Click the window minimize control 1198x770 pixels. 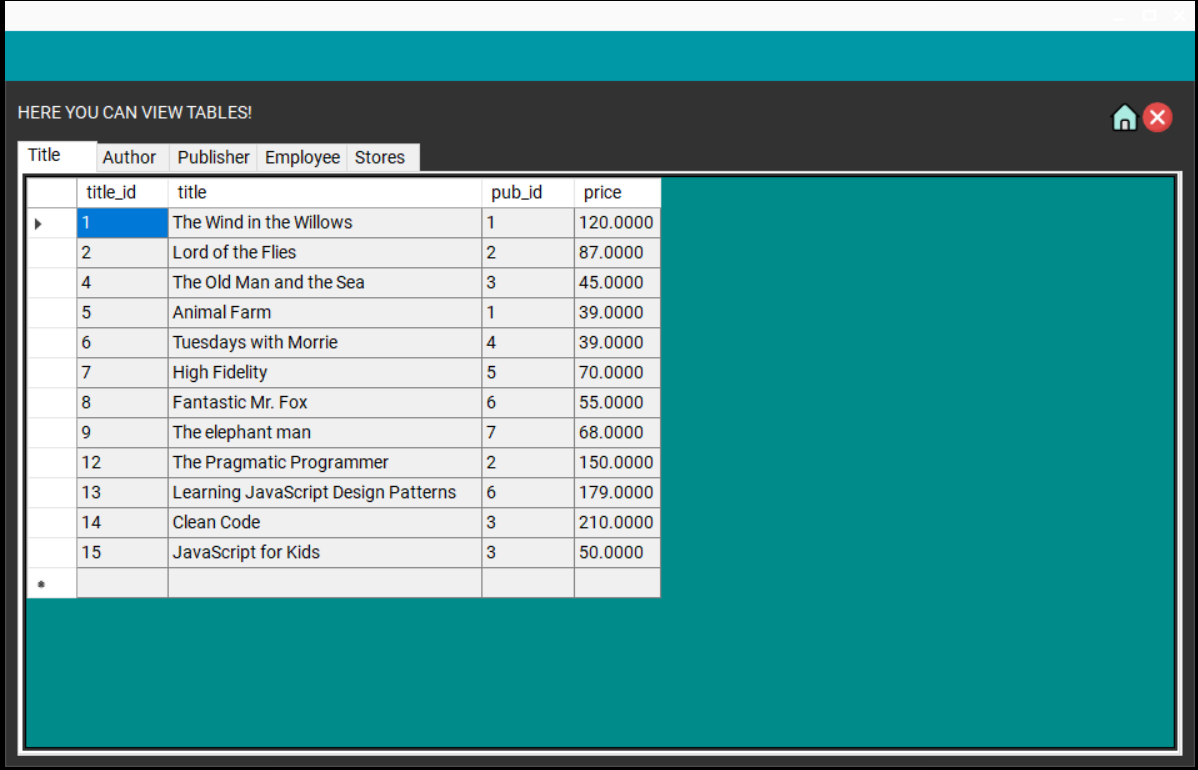pyautogui.click(x=1117, y=15)
